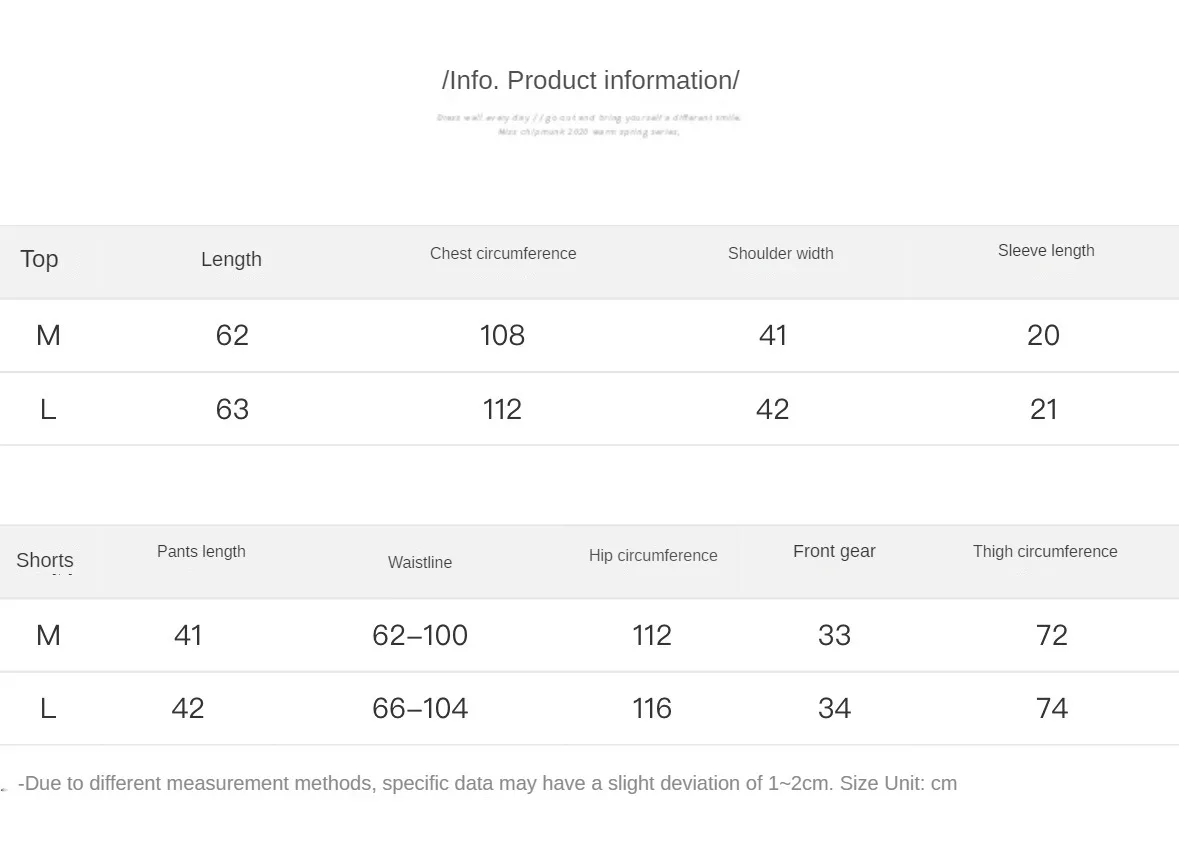Viewport: 1179px width, 862px height.
Task: Click the small italic subtitle under the heading
Action: pos(589,124)
